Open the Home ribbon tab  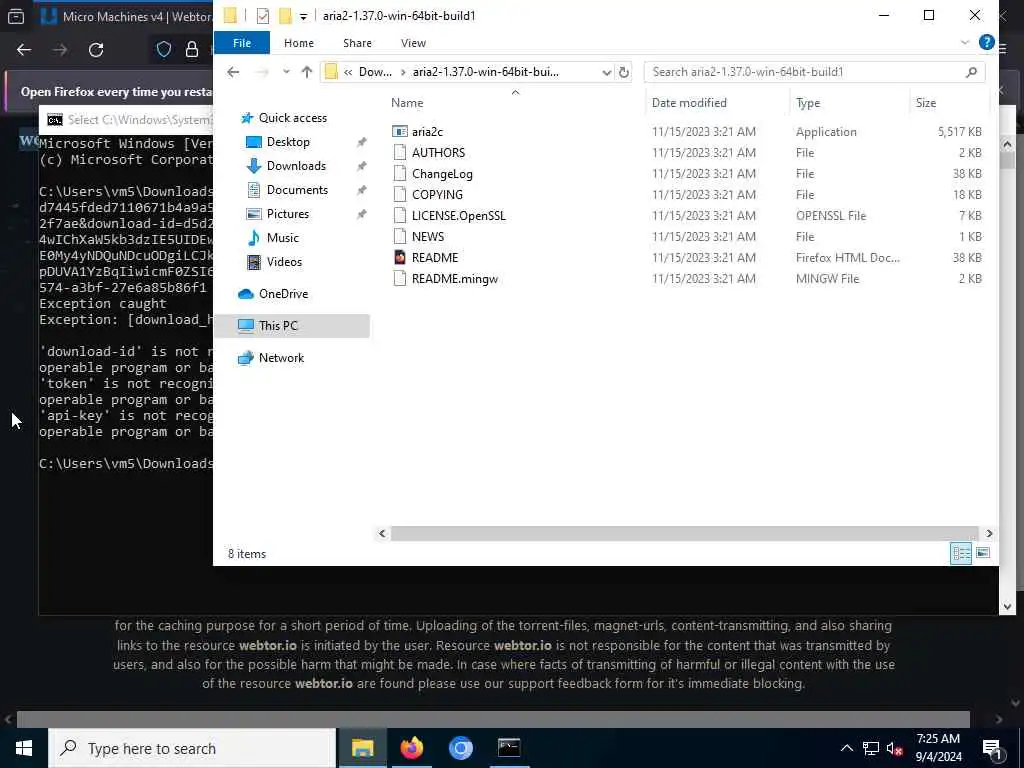[298, 42]
